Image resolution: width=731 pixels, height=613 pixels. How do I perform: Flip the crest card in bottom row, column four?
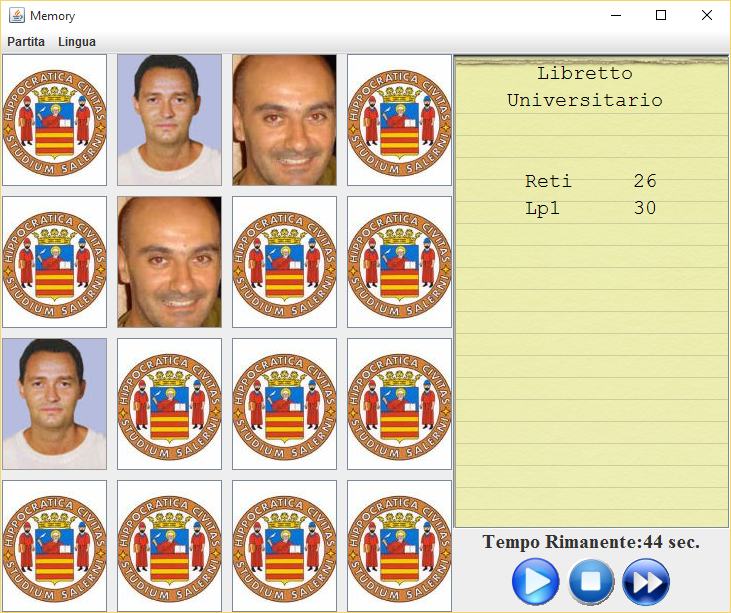click(x=400, y=546)
